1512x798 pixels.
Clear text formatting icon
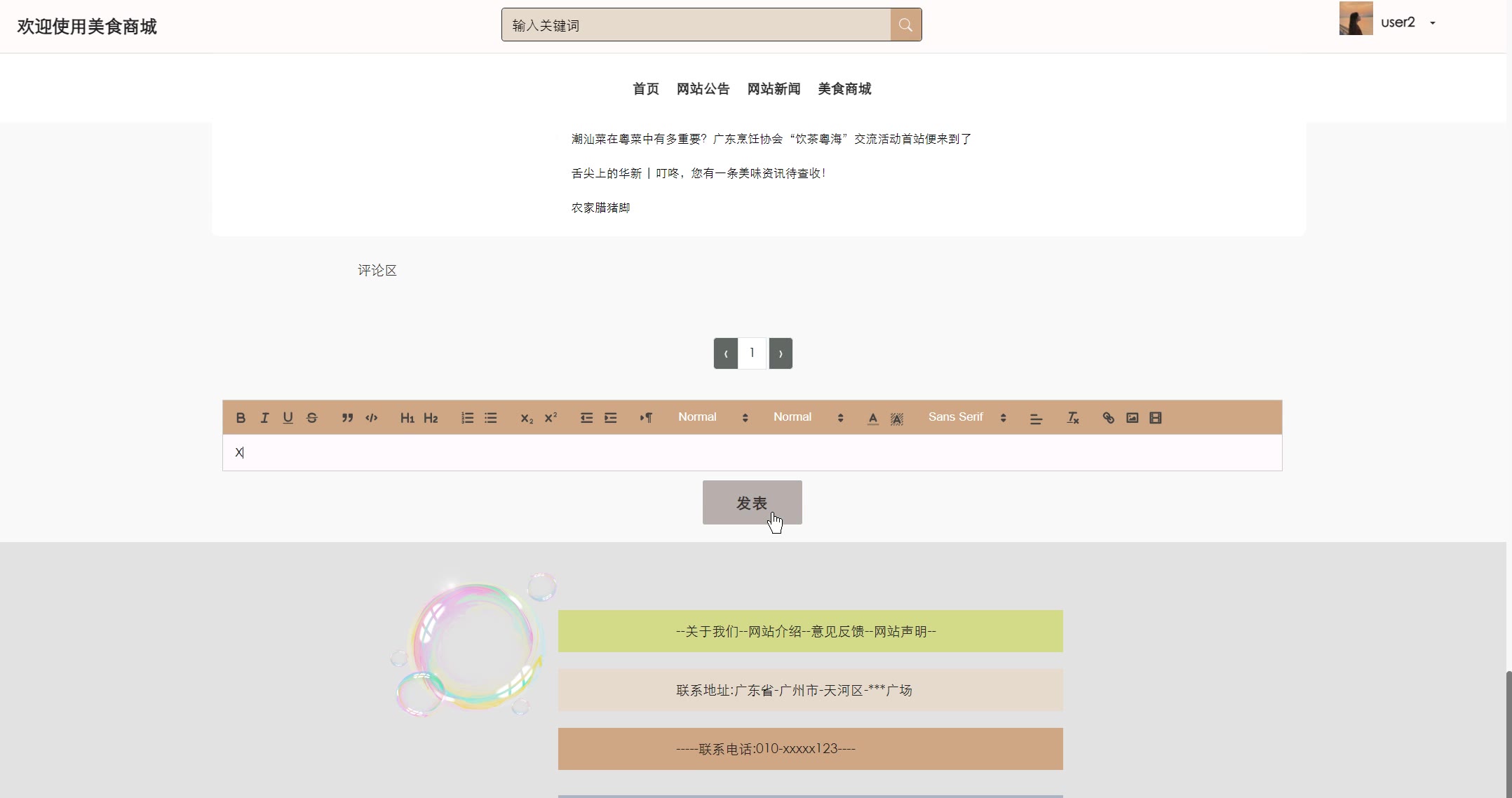(x=1072, y=418)
